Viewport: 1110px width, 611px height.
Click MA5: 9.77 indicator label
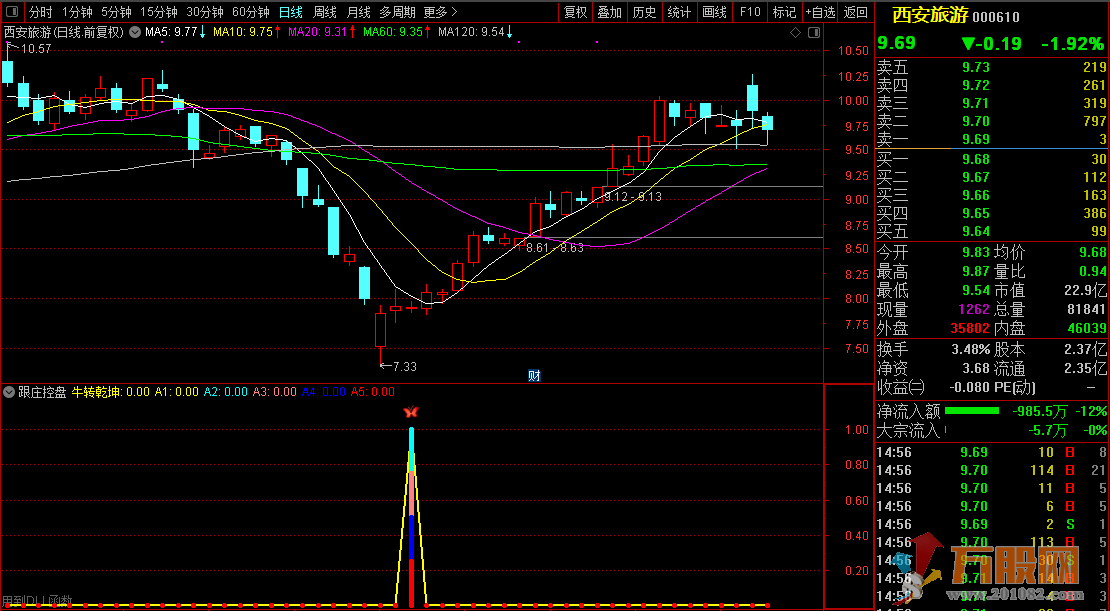click(x=171, y=32)
